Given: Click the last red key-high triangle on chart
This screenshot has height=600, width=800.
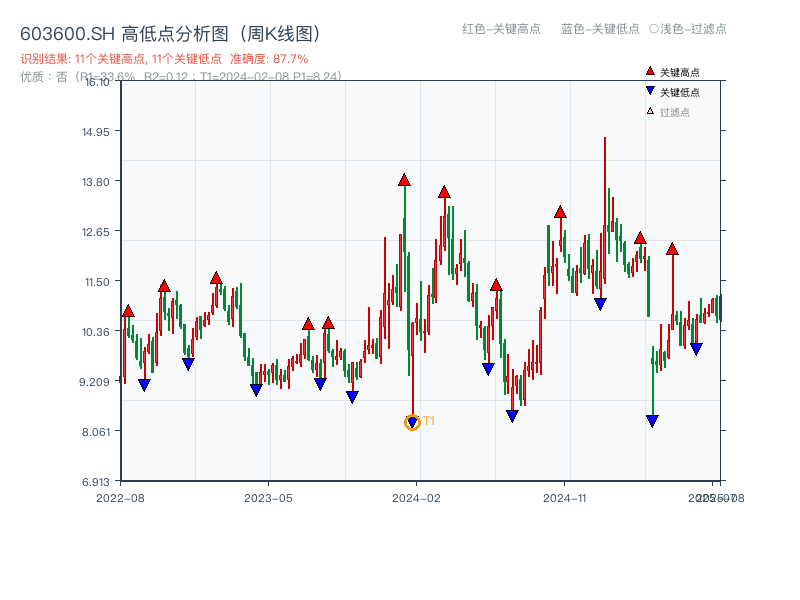Looking at the screenshot, I should coord(672,249).
